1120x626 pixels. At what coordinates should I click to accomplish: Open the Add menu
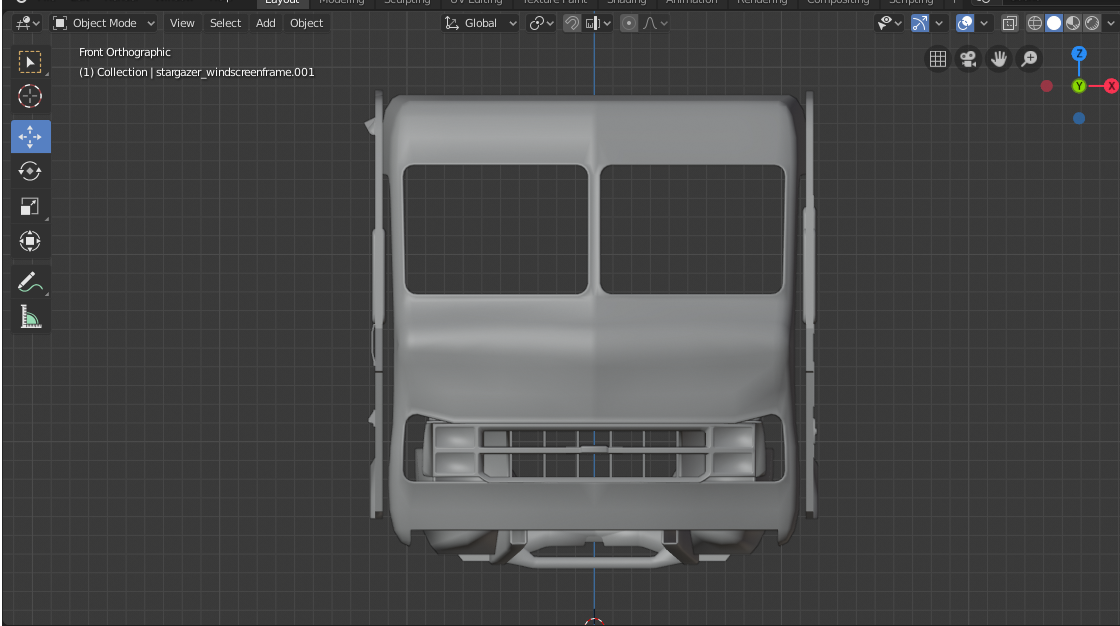click(265, 23)
